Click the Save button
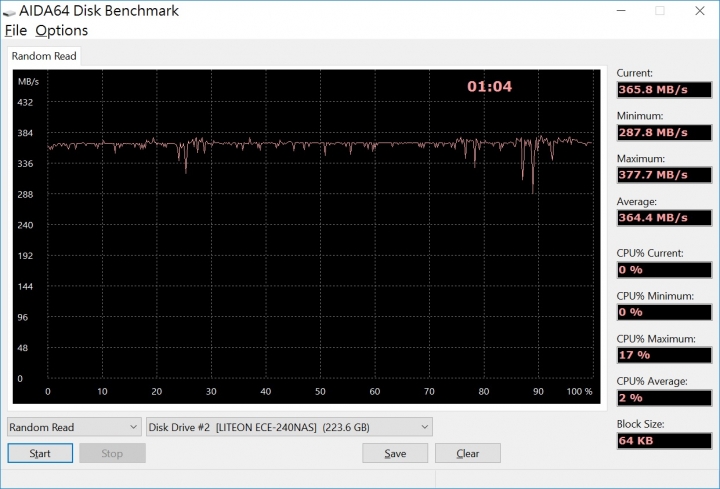The width and height of the screenshot is (720, 489). 395,453
